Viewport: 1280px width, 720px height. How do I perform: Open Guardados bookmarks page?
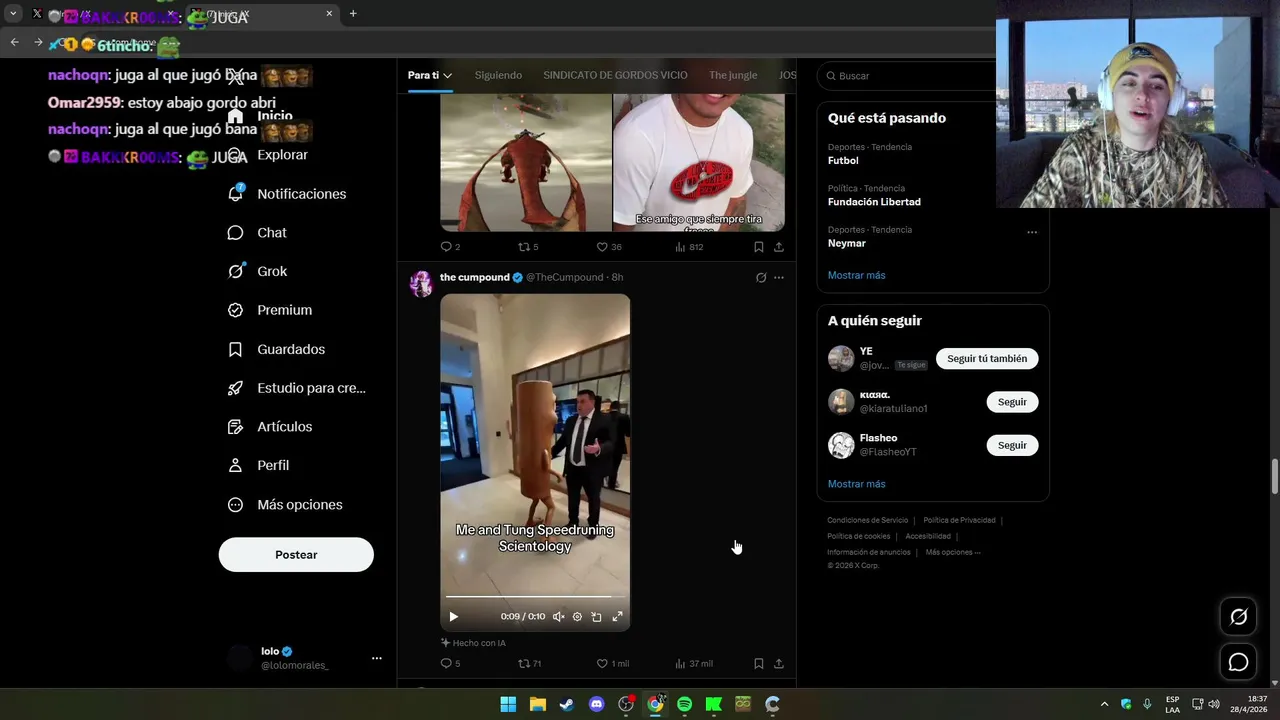pyautogui.click(x=277, y=349)
